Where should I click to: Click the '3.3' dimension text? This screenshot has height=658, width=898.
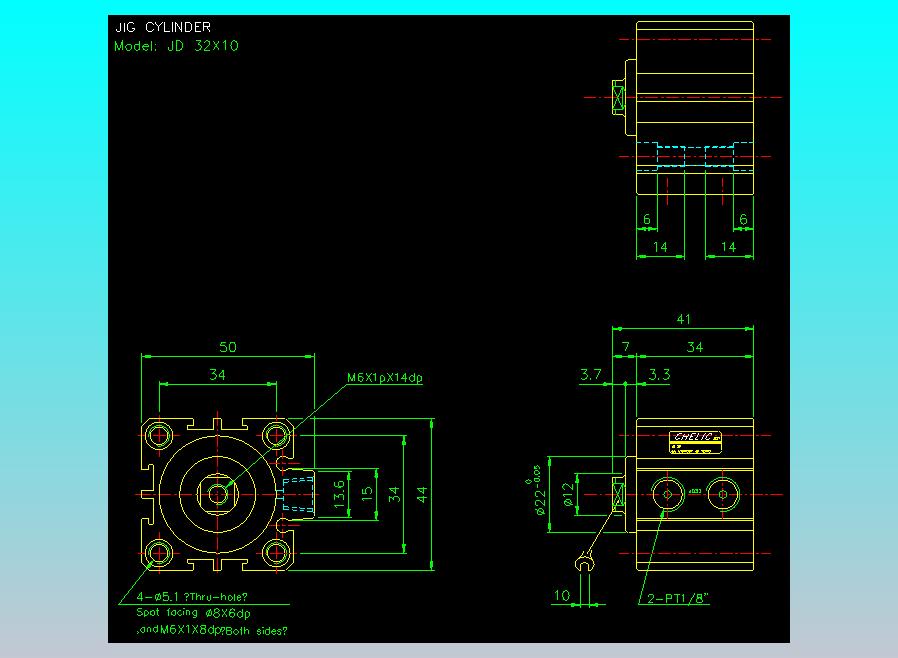click(x=659, y=375)
